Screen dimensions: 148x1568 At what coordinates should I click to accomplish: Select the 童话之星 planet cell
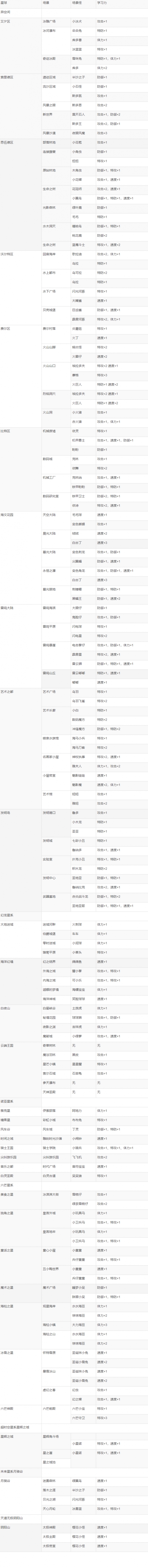[21, 1265]
